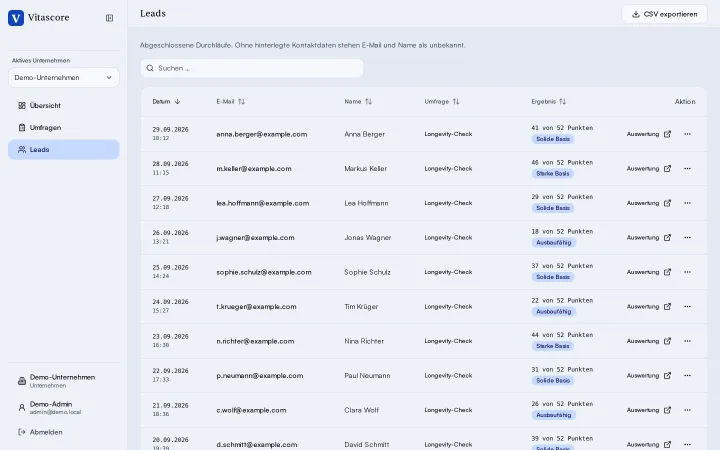Sort table by Datum column

click(x=166, y=101)
